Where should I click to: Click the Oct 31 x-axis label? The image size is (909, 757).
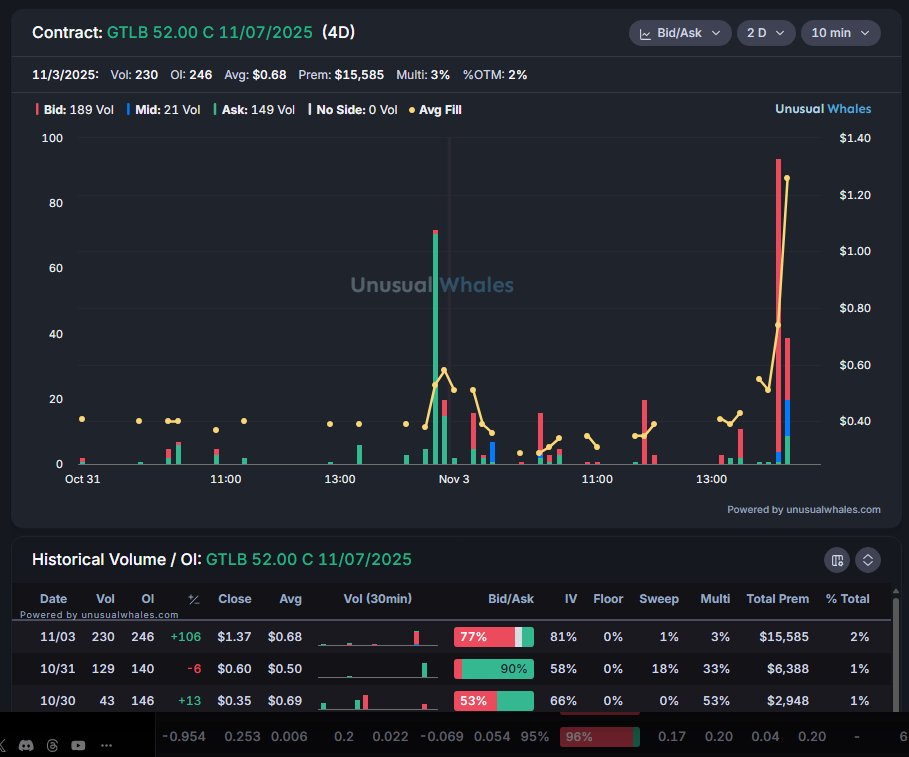(82, 479)
